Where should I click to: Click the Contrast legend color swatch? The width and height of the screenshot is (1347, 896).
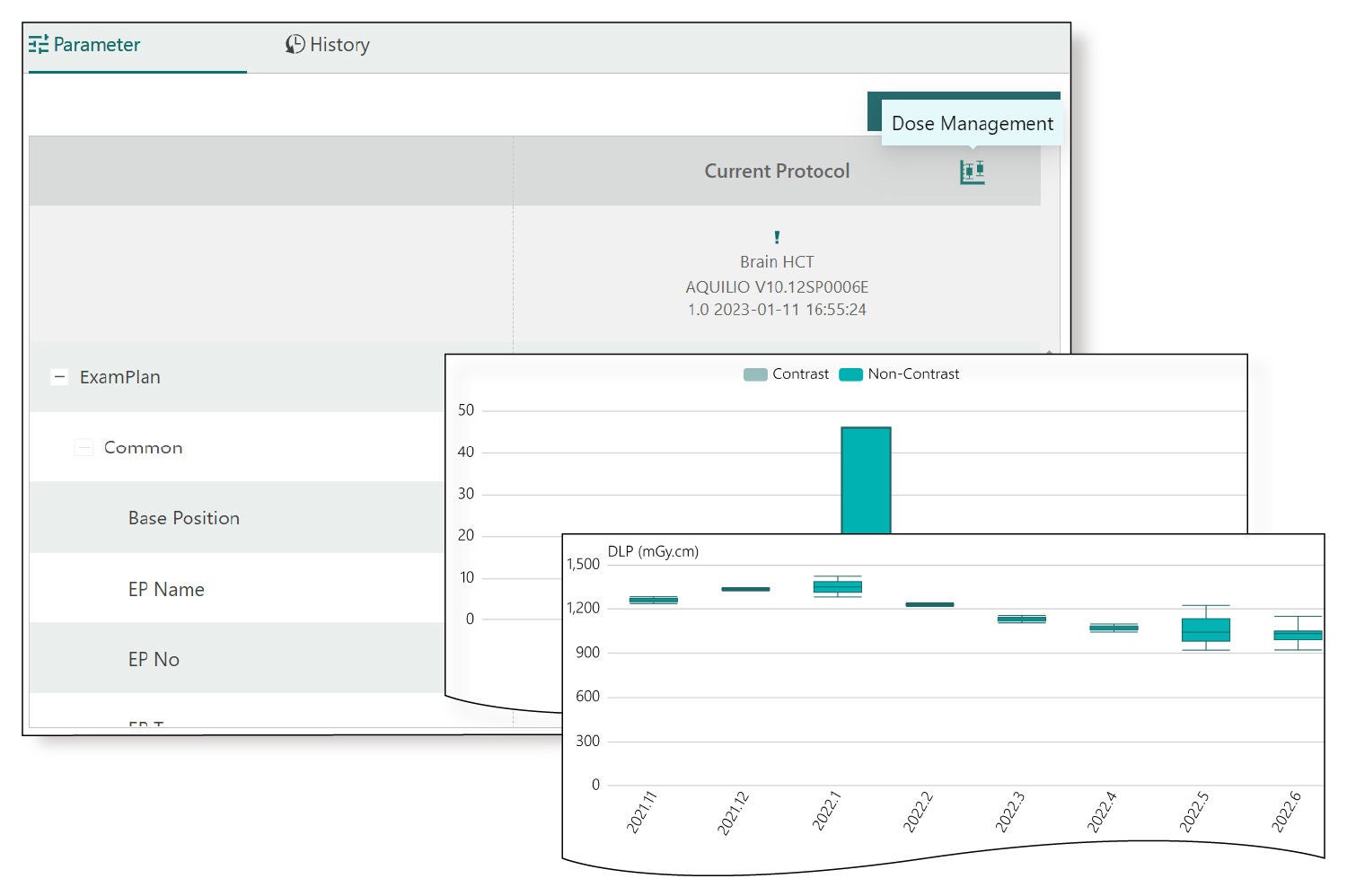(x=755, y=374)
